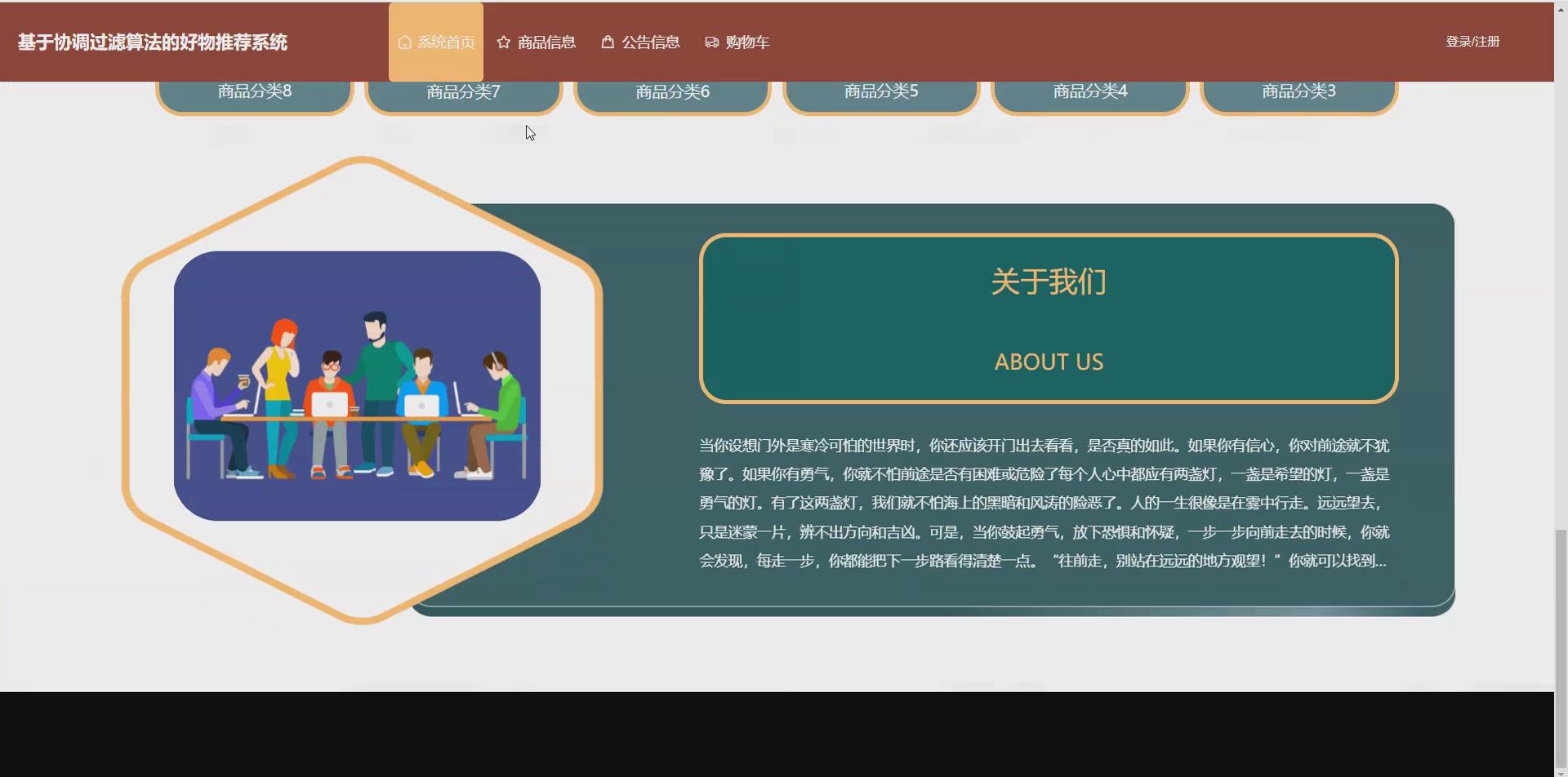Click the star icon next to 商品信息
The height and width of the screenshot is (777, 1568).
502,42
